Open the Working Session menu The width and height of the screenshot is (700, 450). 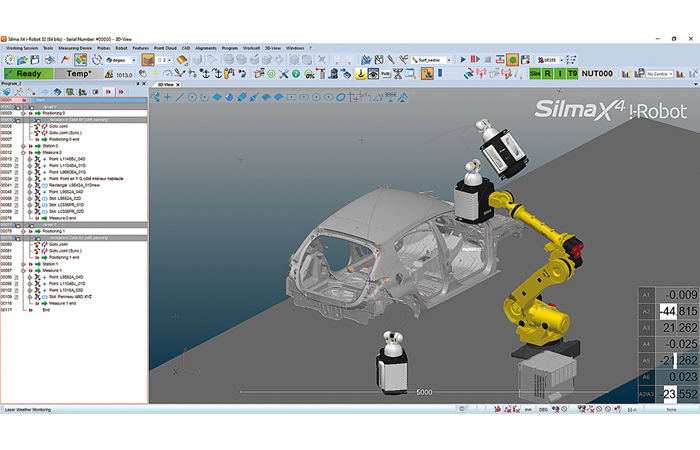coord(22,48)
